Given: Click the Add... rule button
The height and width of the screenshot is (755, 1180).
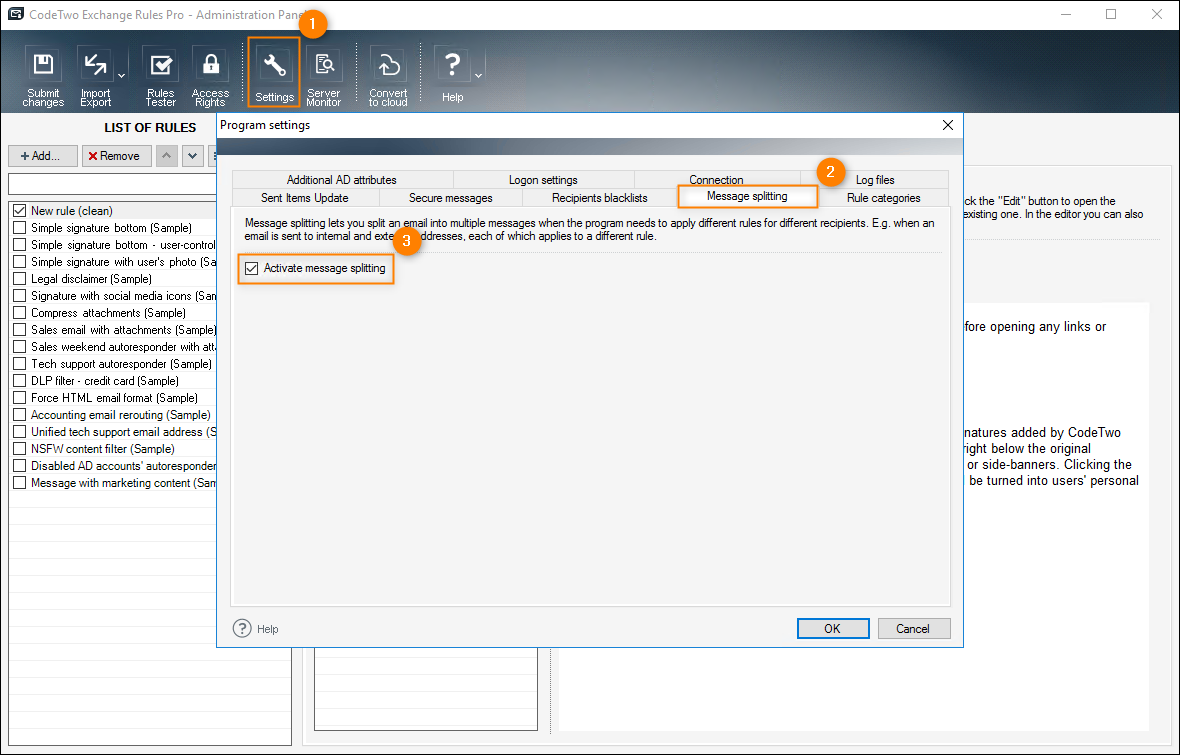Looking at the screenshot, I should point(43,156).
